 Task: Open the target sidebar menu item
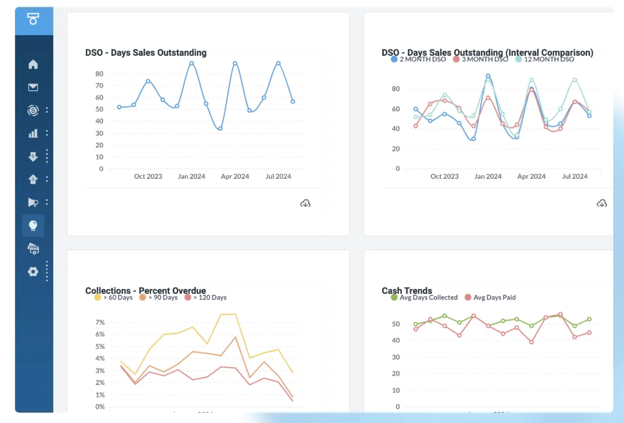click(x=33, y=110)
